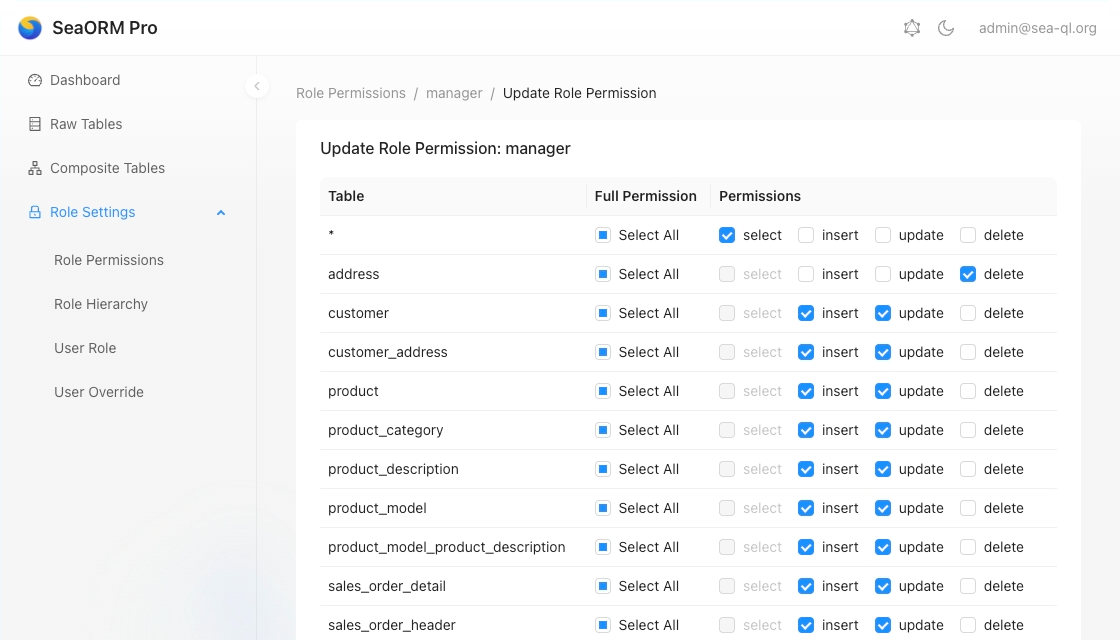Viewport: 1120px width, 640px height.
Task: Uncheck select permission for the * table
Action: tap(727, 235)
